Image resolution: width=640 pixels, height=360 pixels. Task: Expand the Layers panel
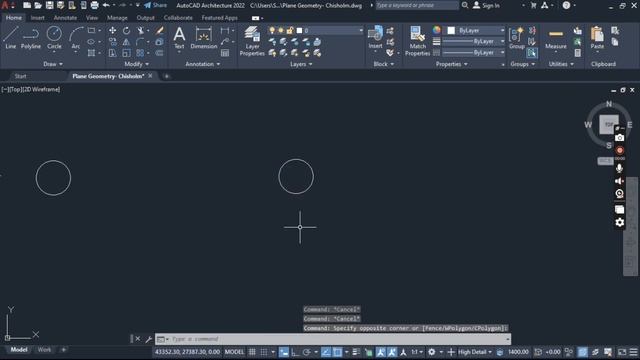301,64
